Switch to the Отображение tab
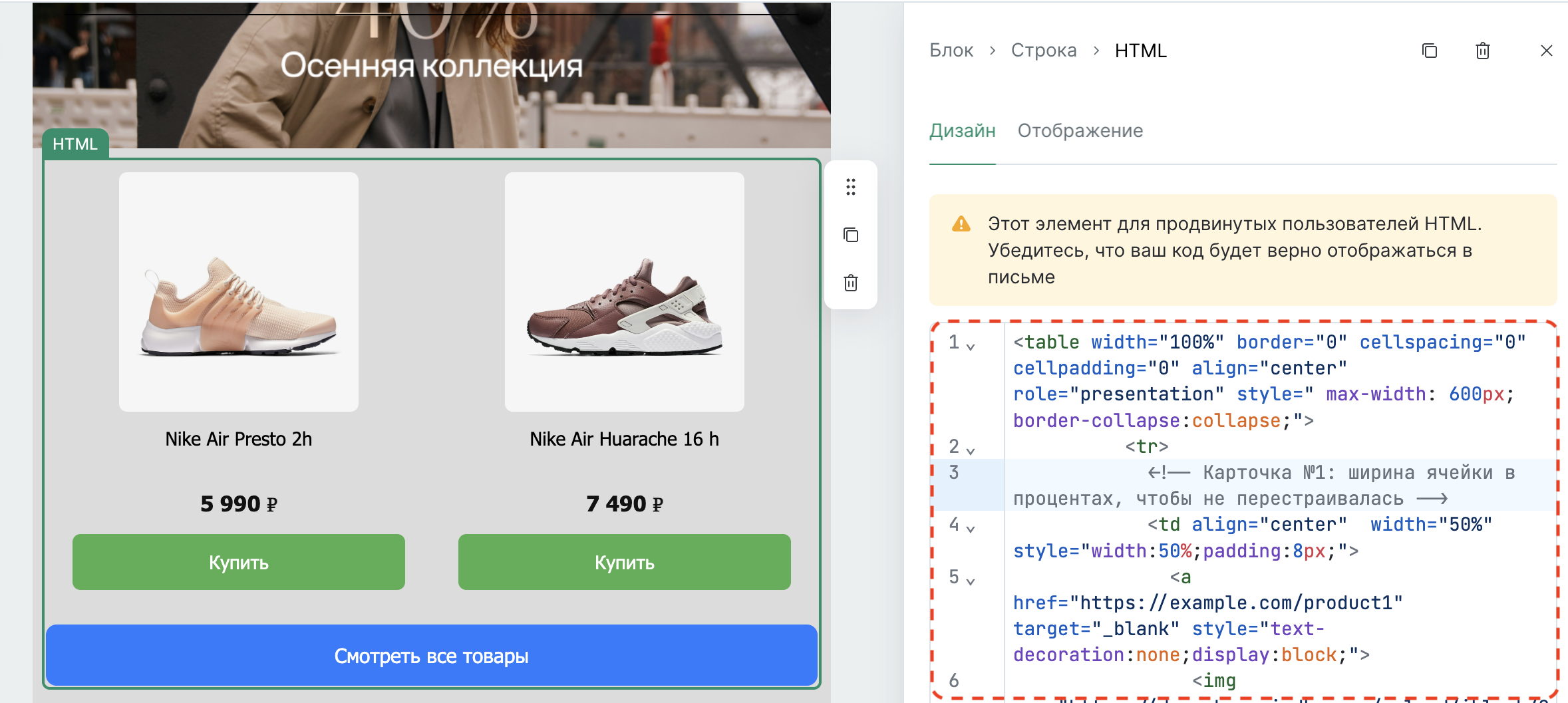This screenshot has width=1568, height=703. 1080,130
